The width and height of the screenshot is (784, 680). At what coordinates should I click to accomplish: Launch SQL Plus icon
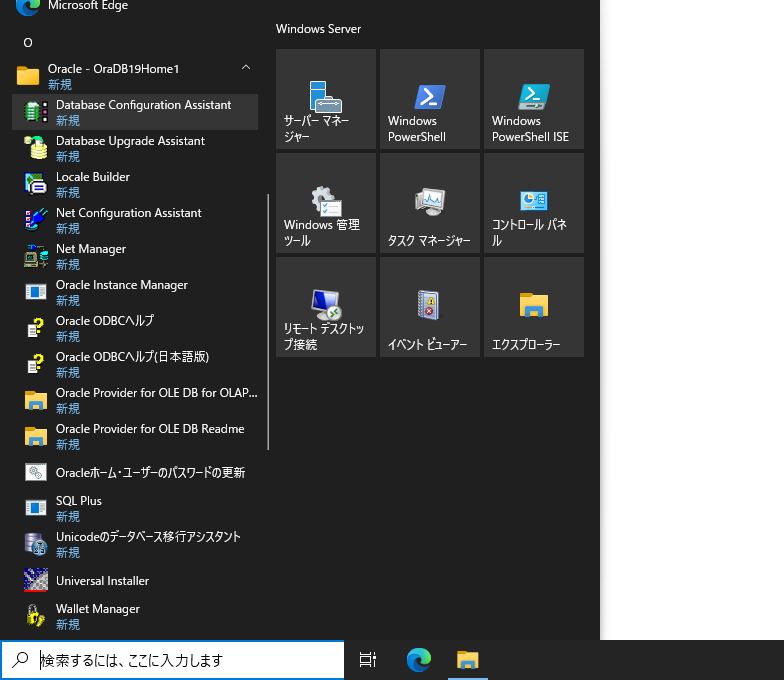click(x=36, y=508)
